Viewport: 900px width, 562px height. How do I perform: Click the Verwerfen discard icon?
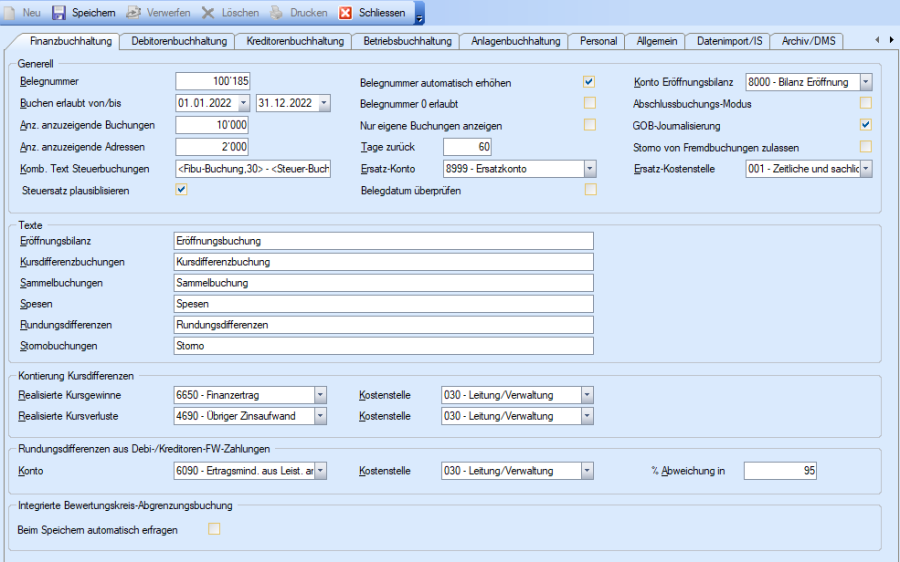[x=133, y=12]
